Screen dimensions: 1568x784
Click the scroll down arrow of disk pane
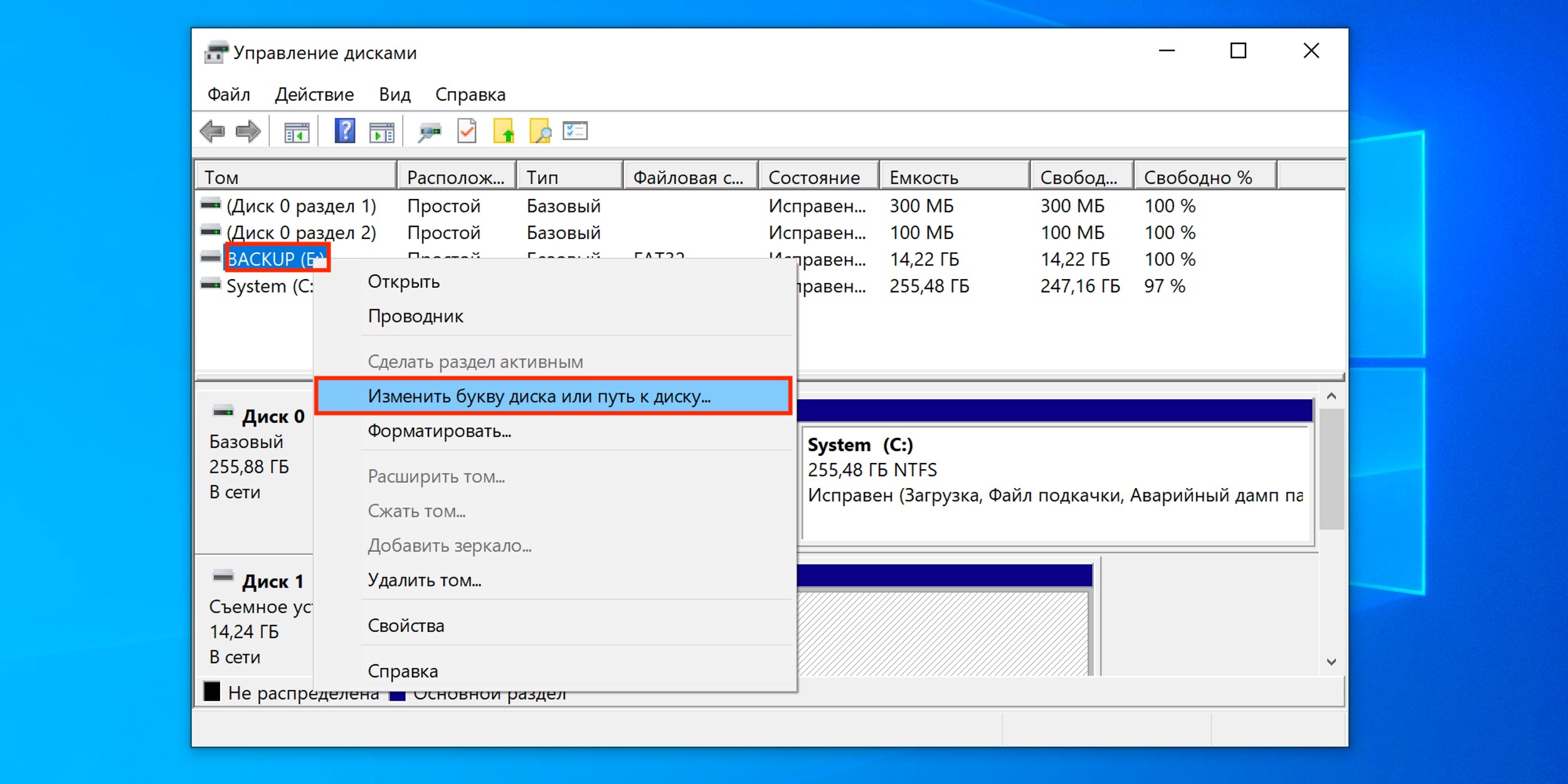click(1332, 662)
